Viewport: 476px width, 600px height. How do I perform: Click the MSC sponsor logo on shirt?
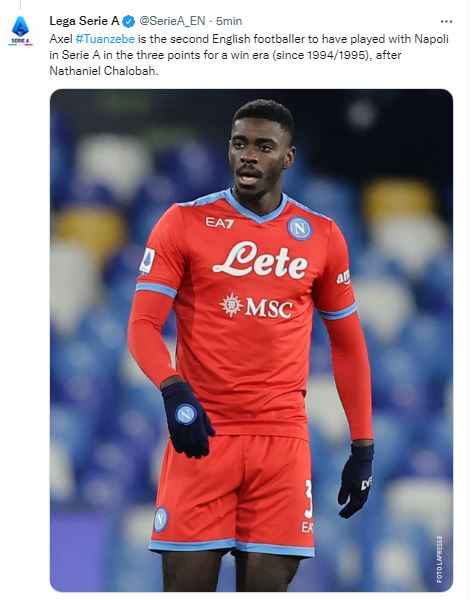256,307
